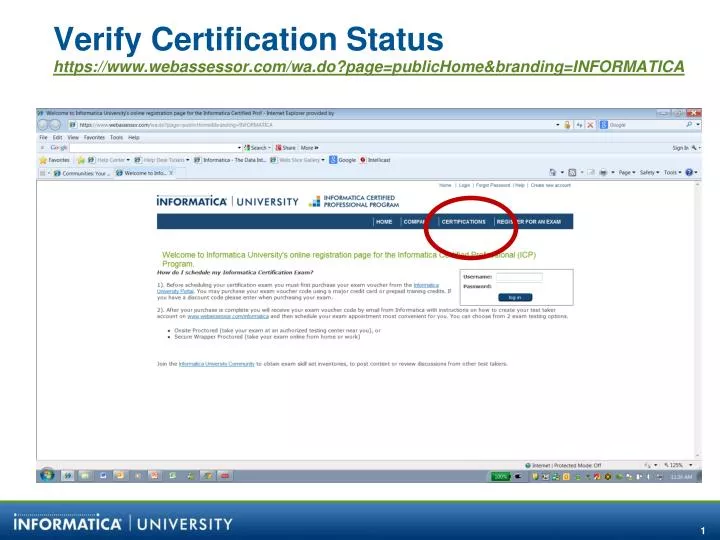
Task: Open the address bar history dropdown arrow
Action: (558, 125)
